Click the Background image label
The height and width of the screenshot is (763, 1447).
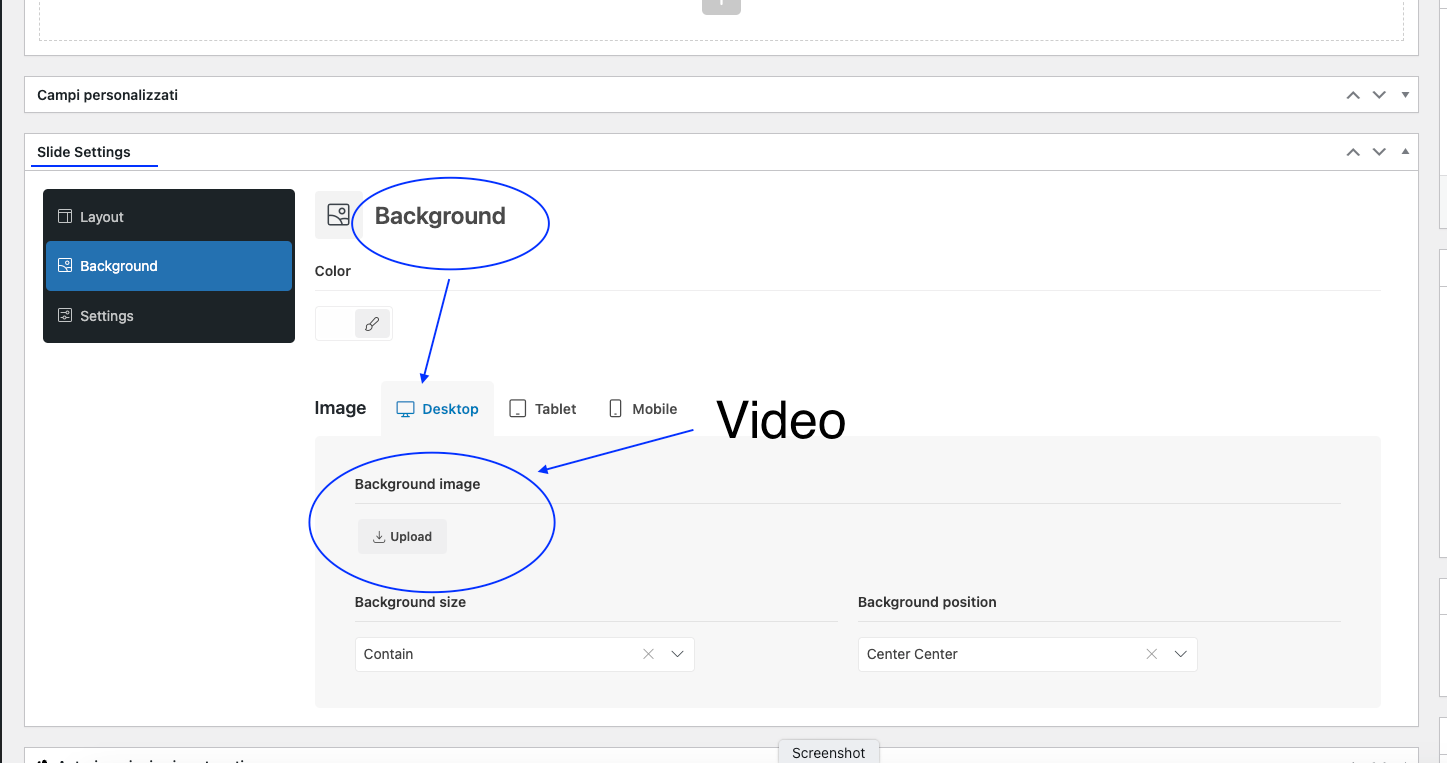(x=417, y=484)
